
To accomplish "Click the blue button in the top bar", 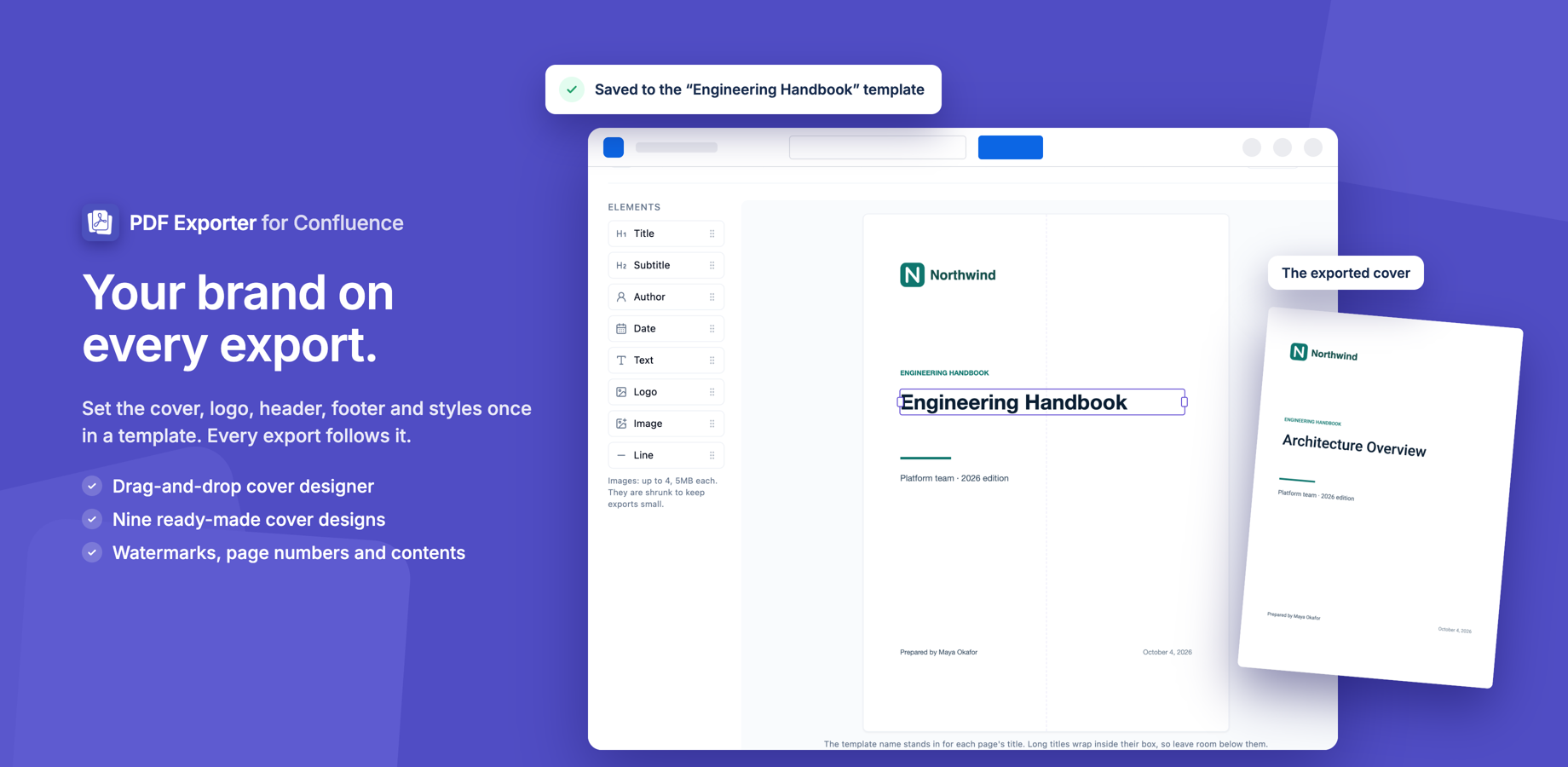I will [x=1011, y=147].
